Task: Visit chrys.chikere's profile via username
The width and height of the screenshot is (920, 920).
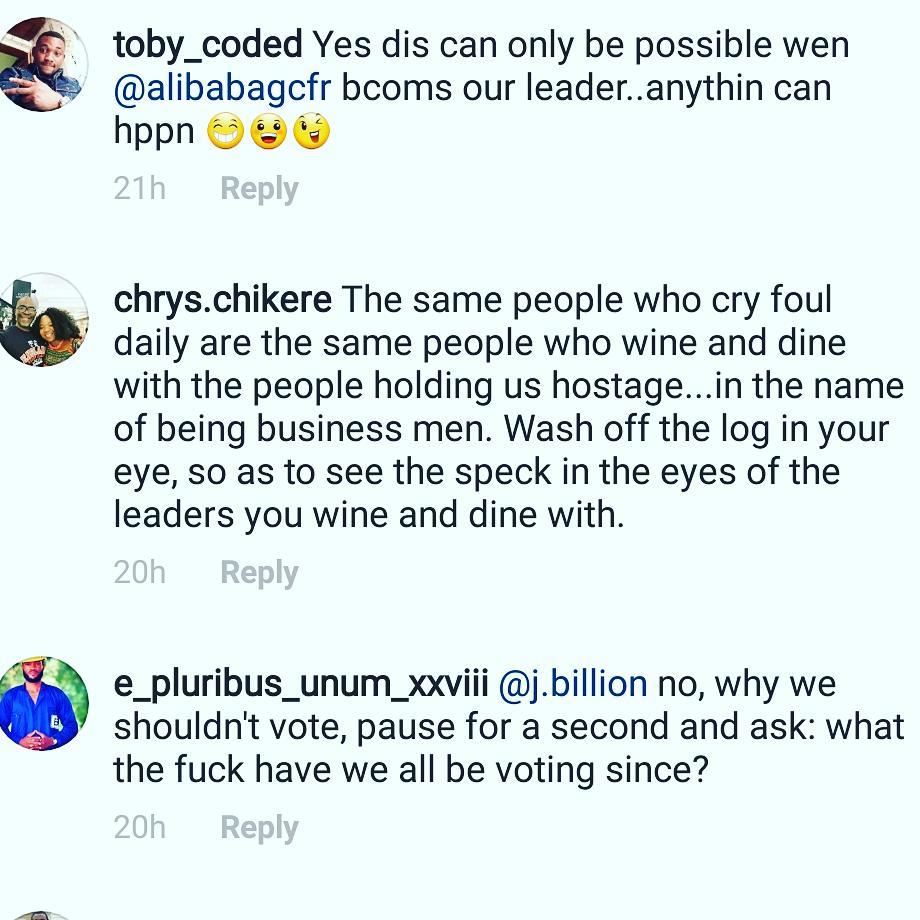Action: pyautogui.click(x=222, y=300)
